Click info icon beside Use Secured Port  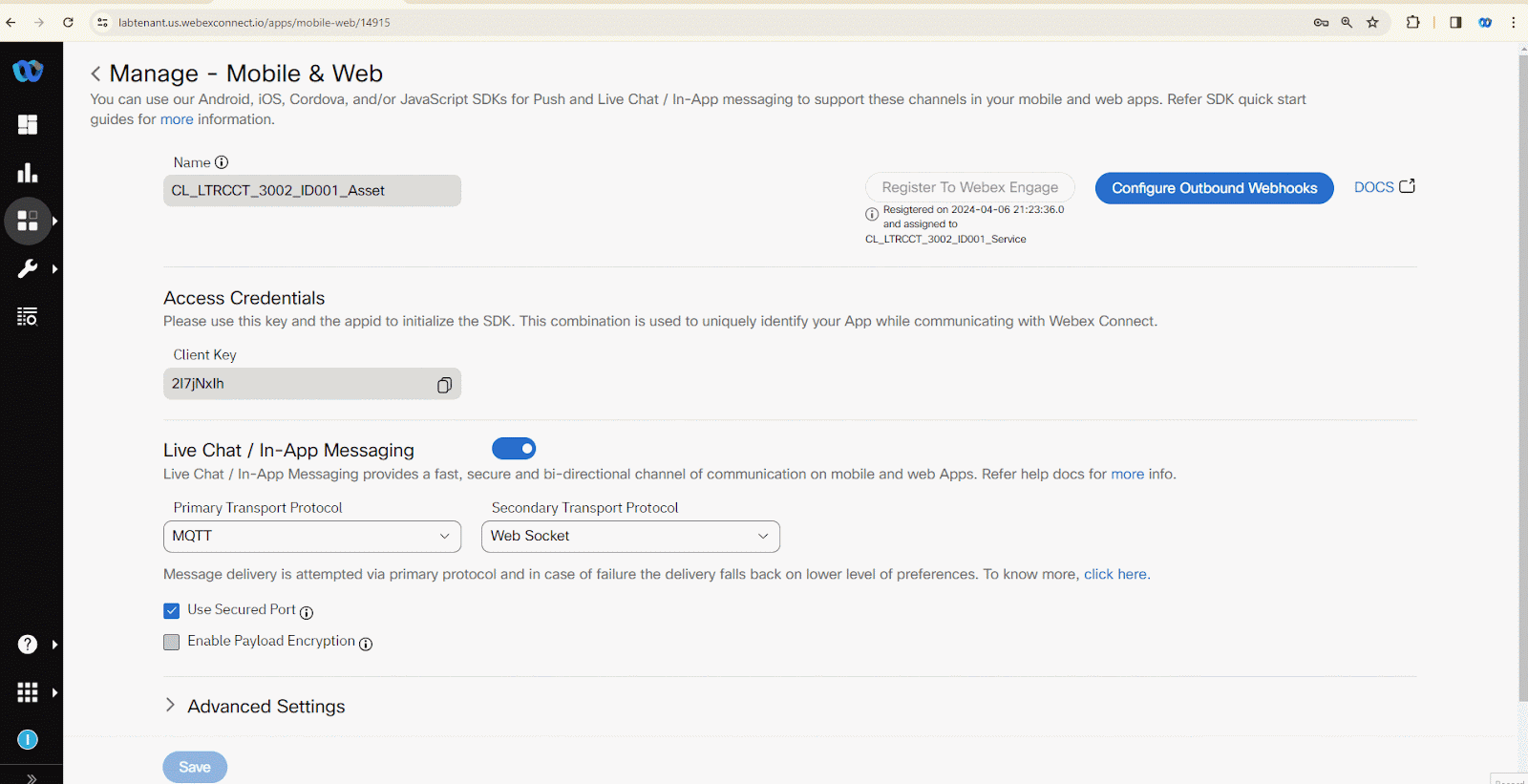point(307,612)
